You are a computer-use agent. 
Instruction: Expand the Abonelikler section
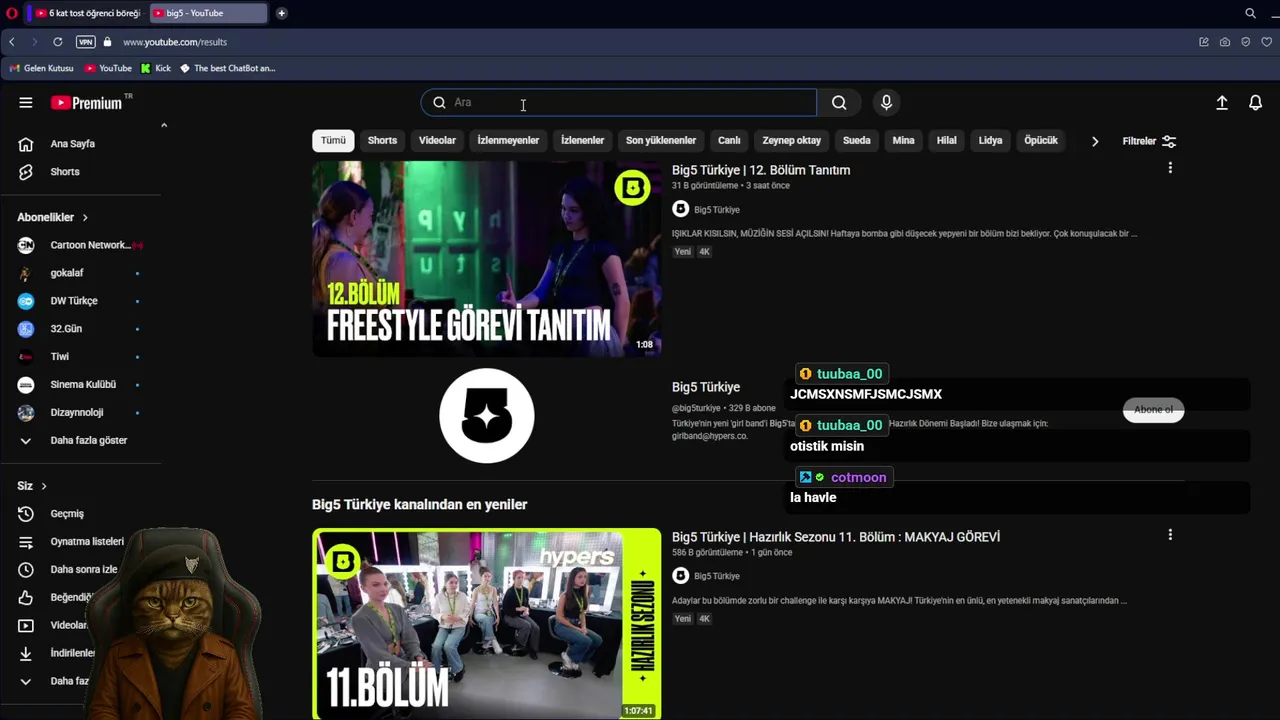pyautogui.click(x=53, y=217)
